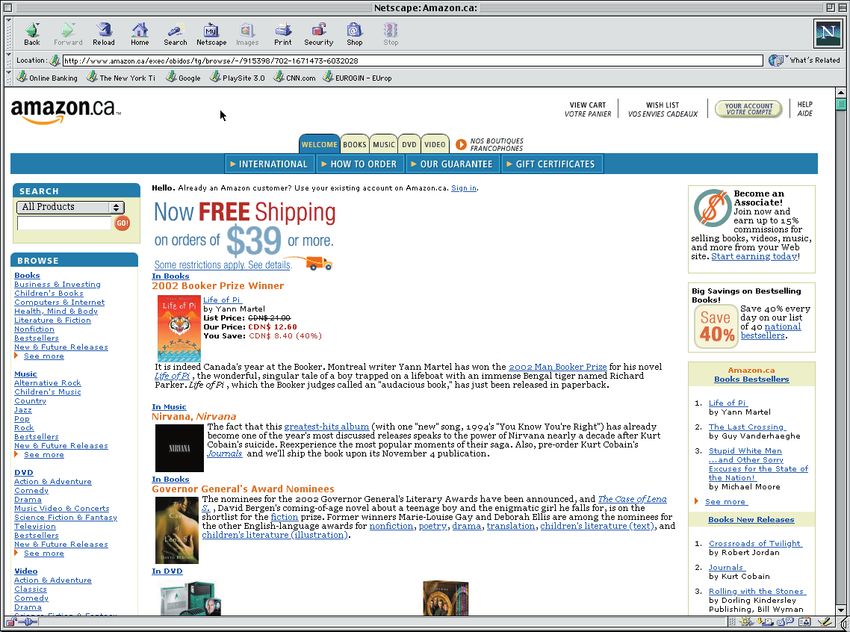Switch to the Books tab
This screenshot has width=850, height=632.
[x=355, y=144]
